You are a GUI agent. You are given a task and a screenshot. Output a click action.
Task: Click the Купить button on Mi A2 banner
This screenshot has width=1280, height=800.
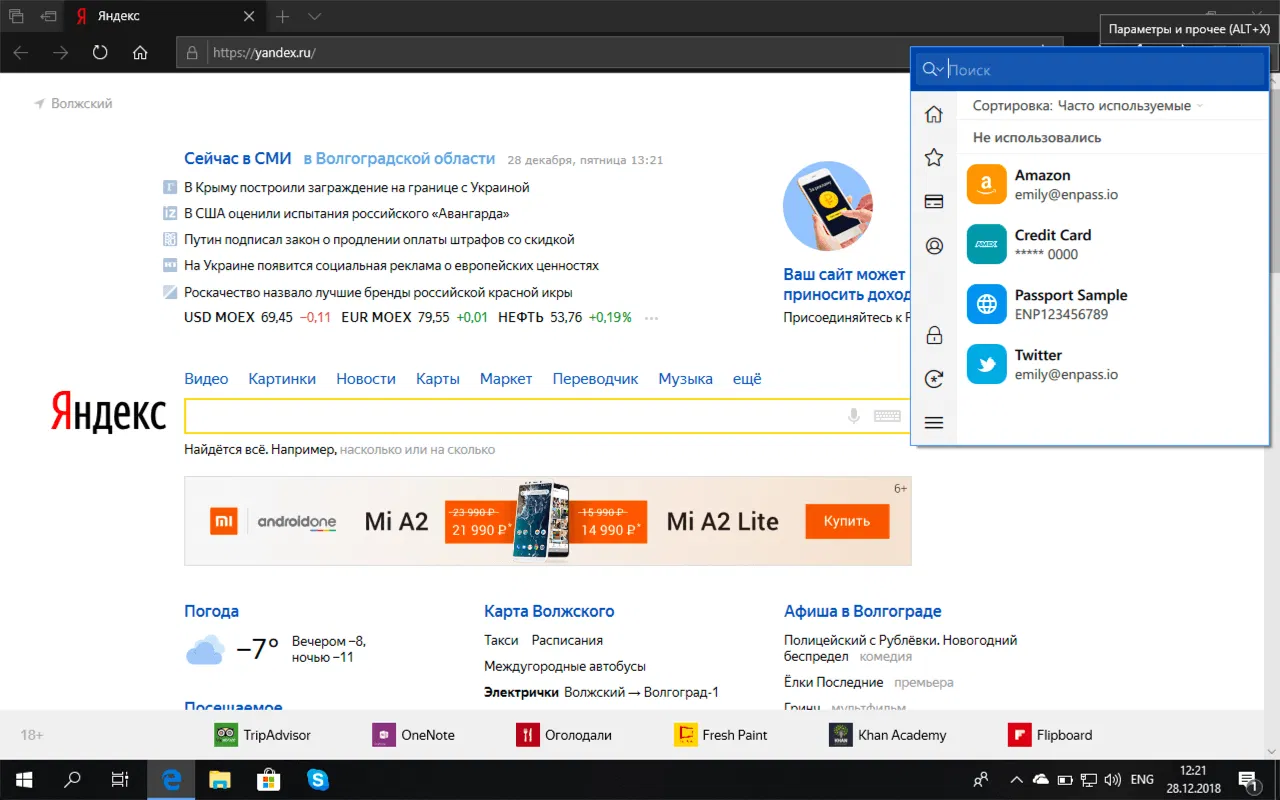coord(846,521)
